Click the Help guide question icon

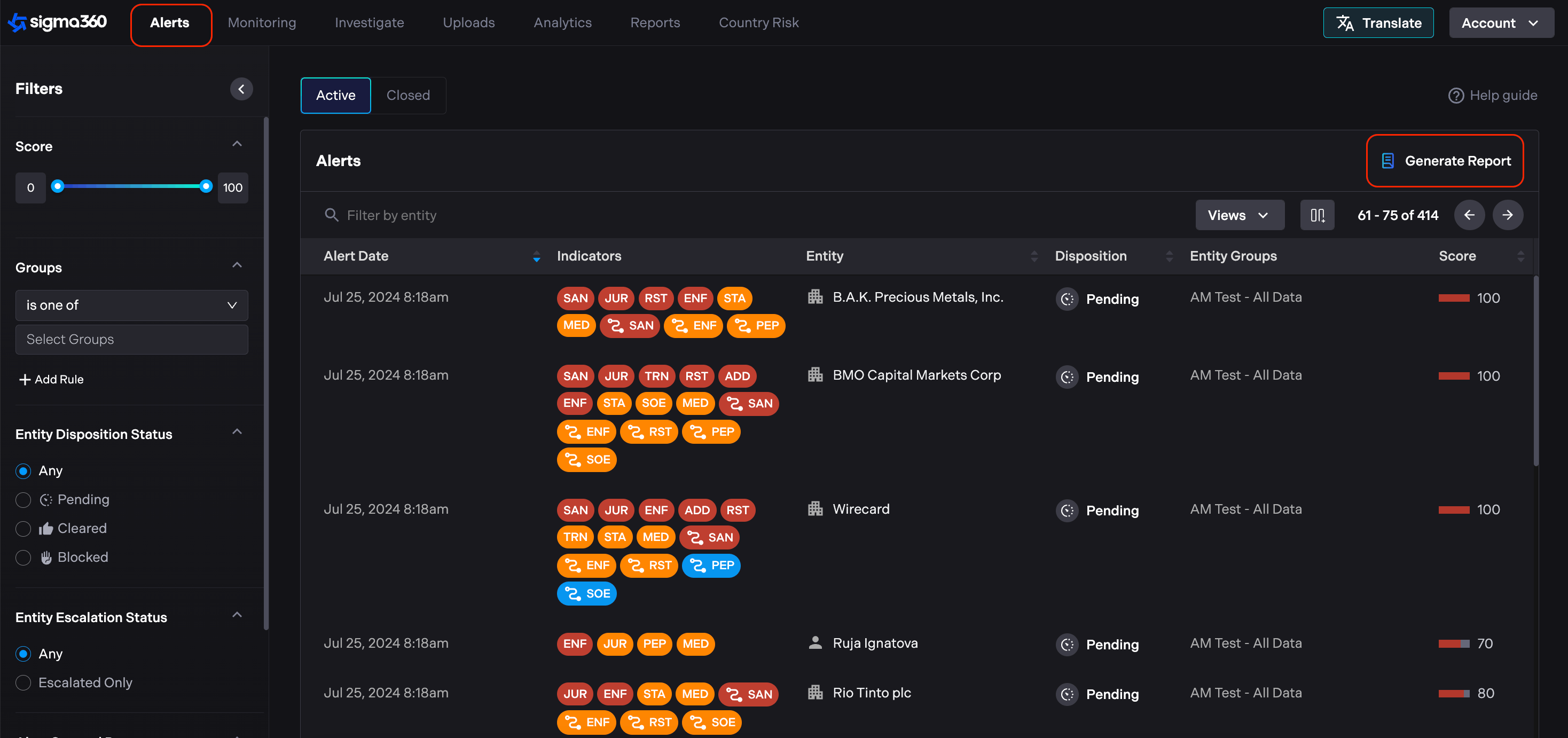pyautogui.click(x=1455, y=96)
